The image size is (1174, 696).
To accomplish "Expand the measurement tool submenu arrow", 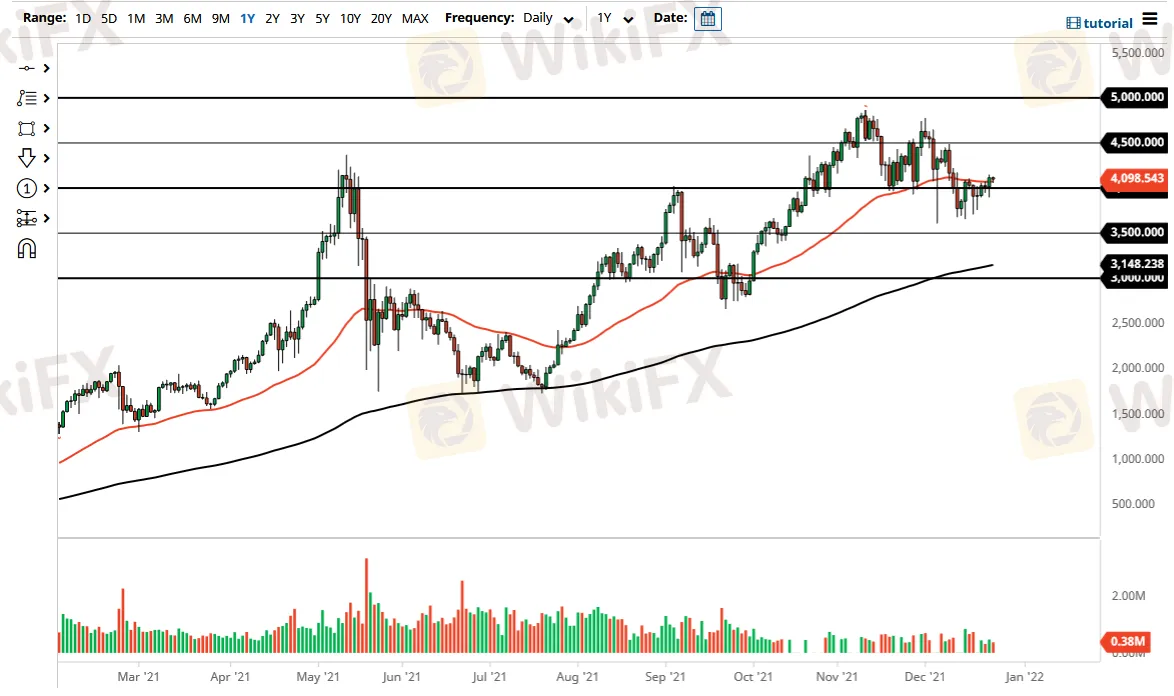I will (x=46, y=218).
